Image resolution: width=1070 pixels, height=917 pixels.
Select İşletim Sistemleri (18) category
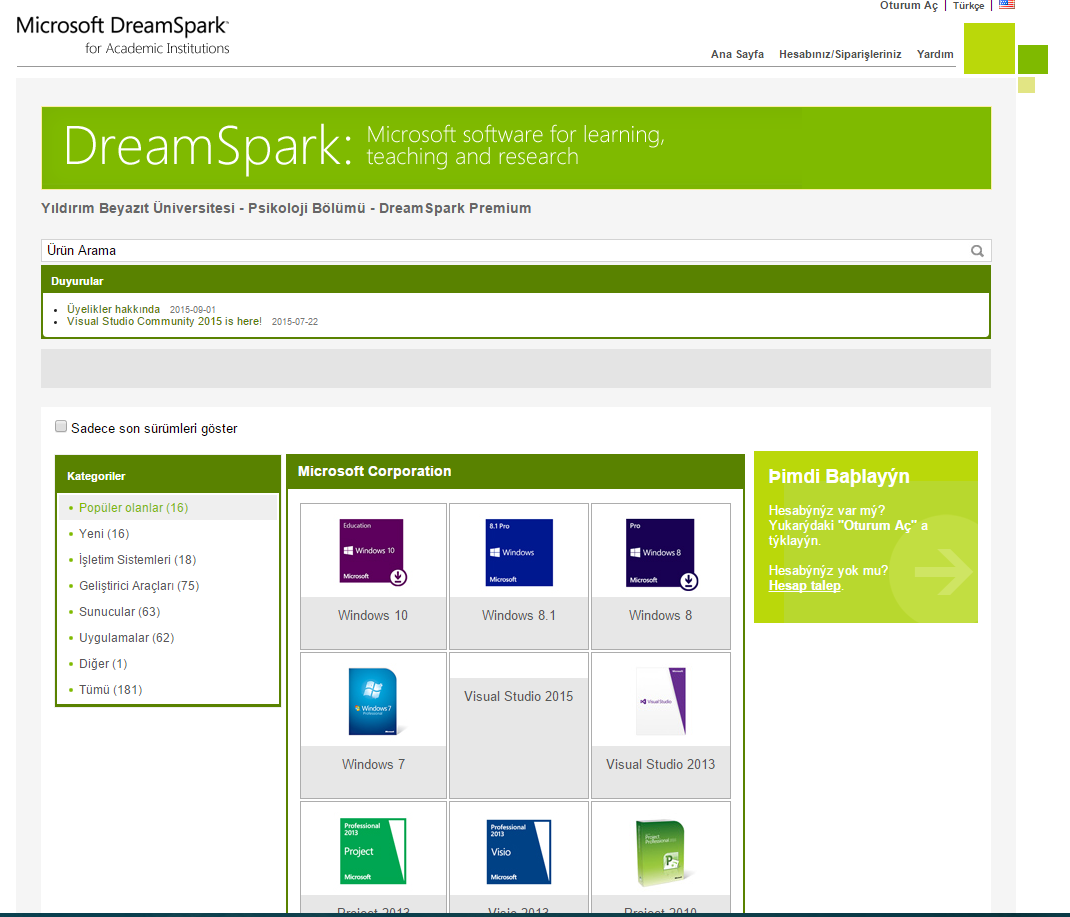pyautogui.click(x=137, y=559)
